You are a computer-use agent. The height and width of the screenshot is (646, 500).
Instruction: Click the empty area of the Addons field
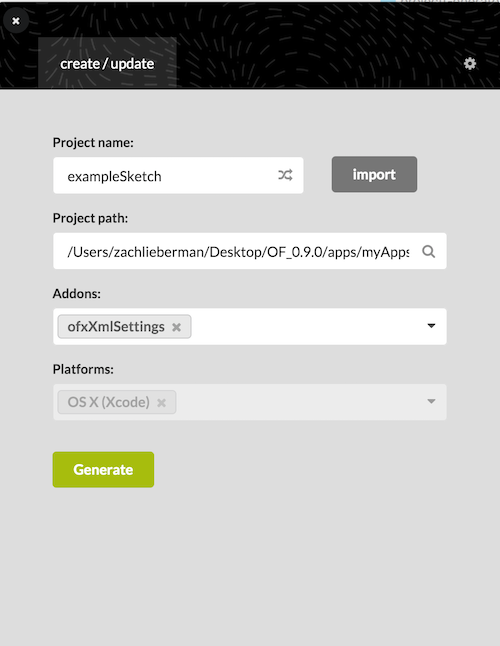(x=307, y=326)
